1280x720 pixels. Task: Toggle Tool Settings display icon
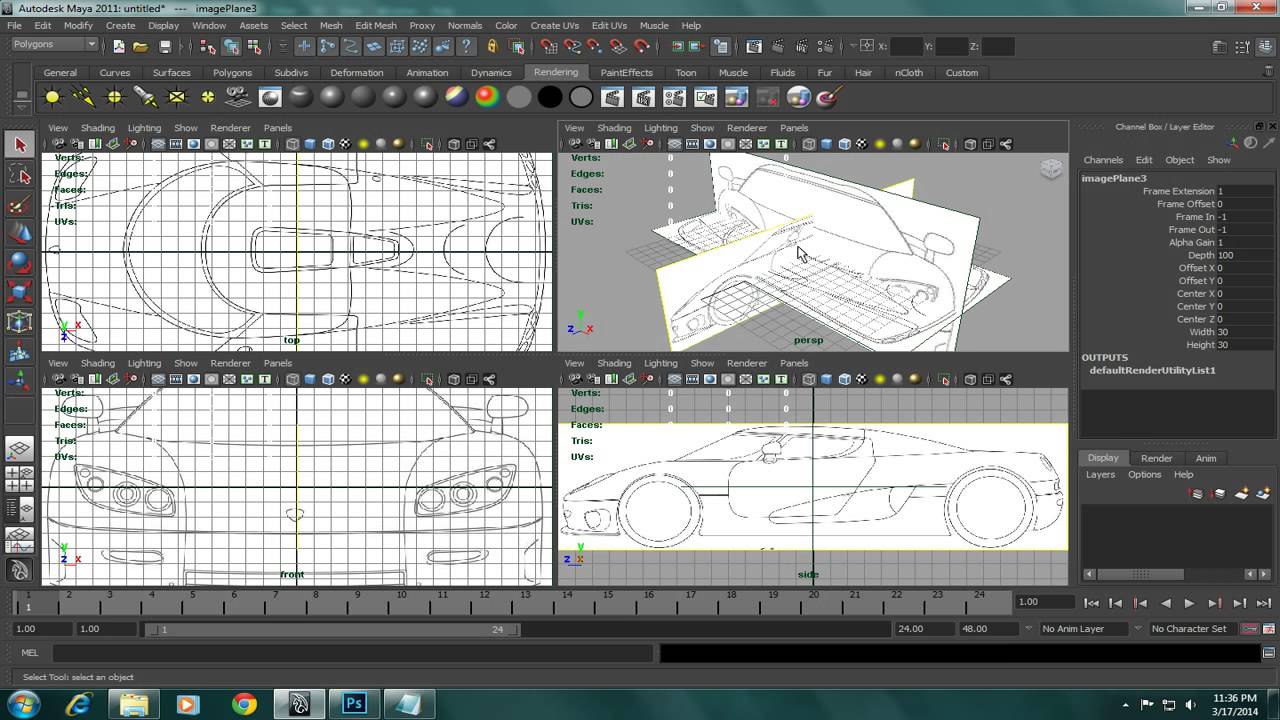pos(1243,46)
